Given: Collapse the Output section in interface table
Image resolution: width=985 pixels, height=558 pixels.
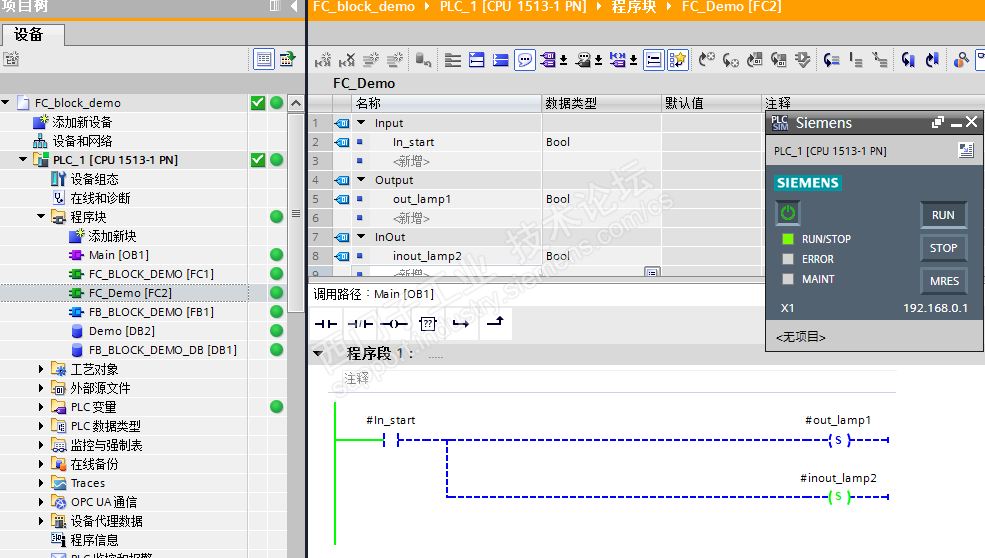Looking at the screenshot, I should pos(361,180).
